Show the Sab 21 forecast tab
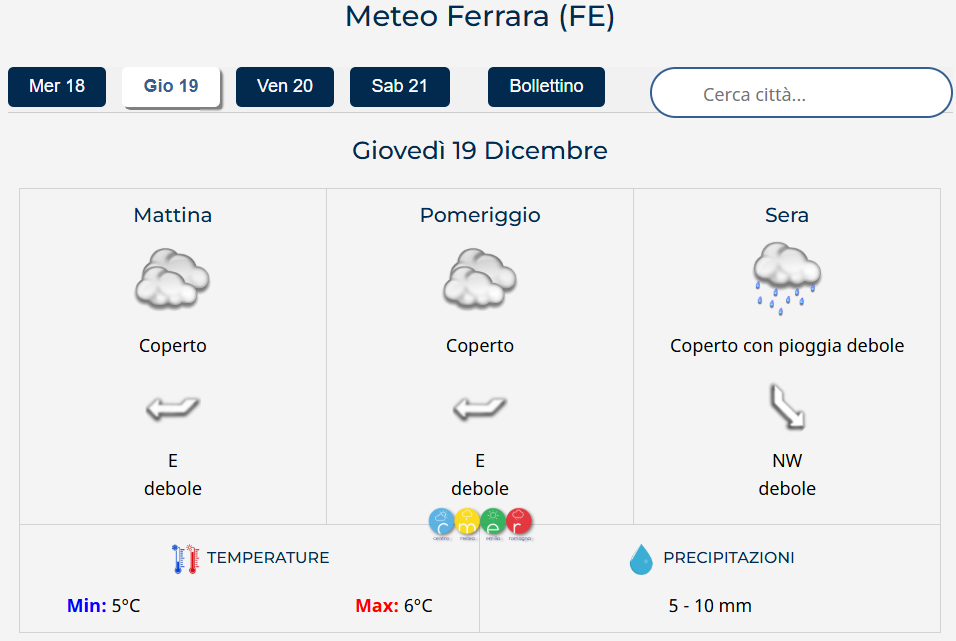 click(399, 86)
